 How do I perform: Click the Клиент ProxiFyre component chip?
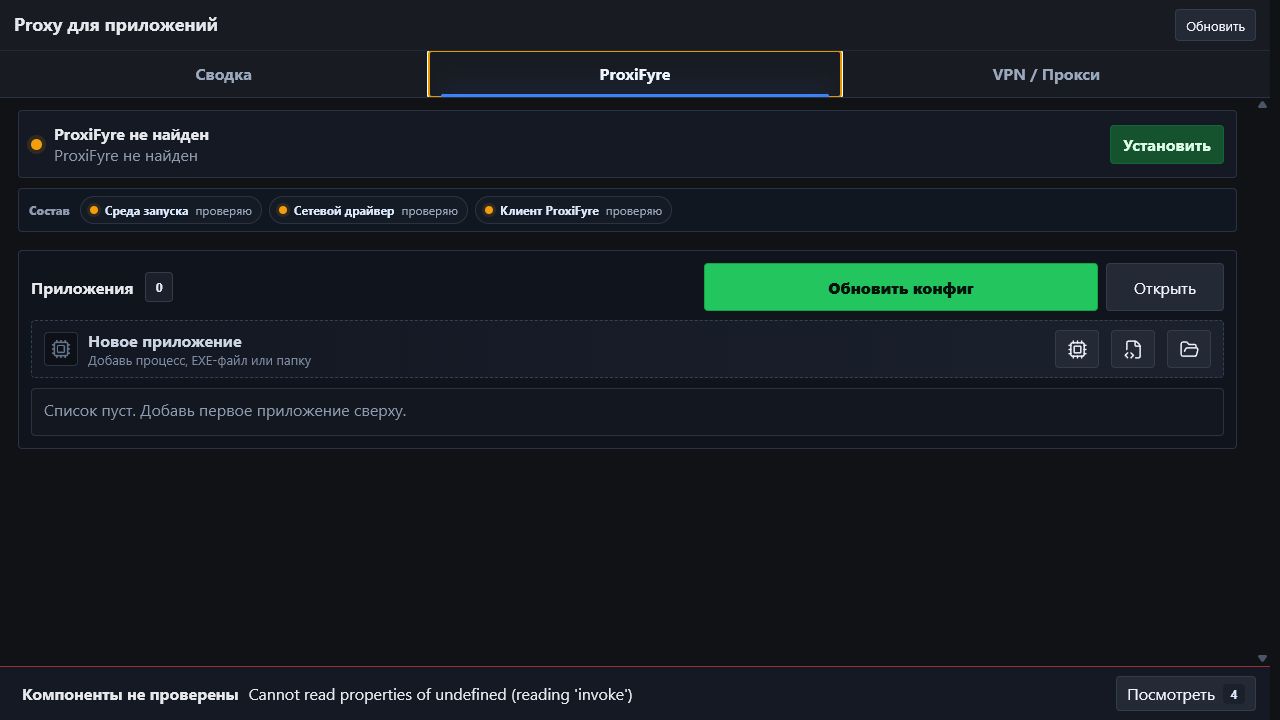[x=573, y=210]
